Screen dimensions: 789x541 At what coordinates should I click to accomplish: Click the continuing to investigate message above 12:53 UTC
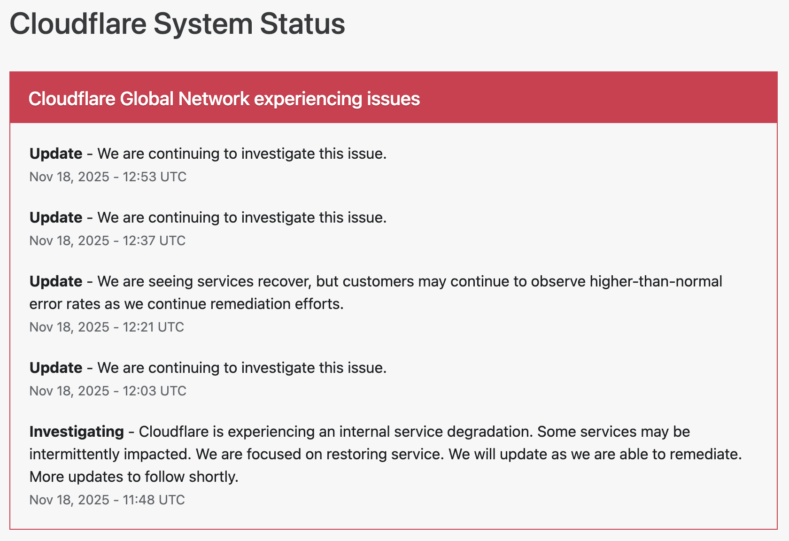click(241, 154)
